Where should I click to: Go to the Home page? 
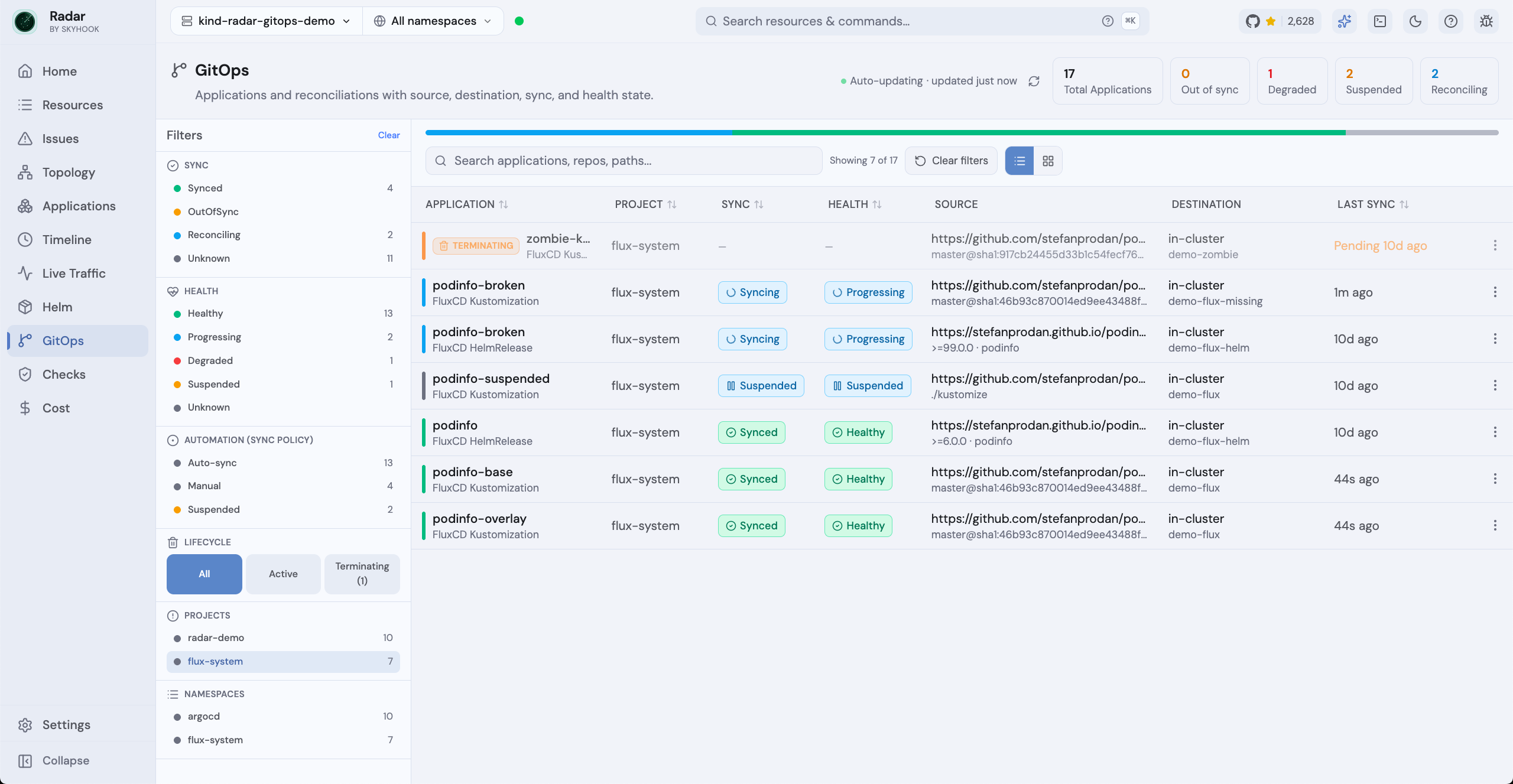(x=77, y=71)
